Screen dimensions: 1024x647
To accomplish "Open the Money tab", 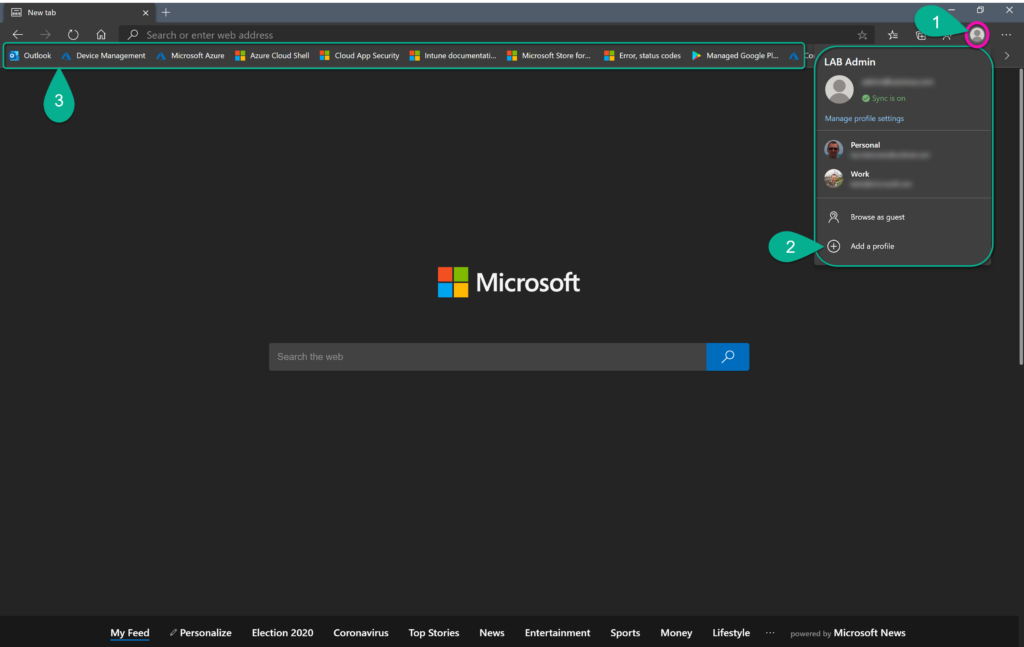I will coord(676,633).
